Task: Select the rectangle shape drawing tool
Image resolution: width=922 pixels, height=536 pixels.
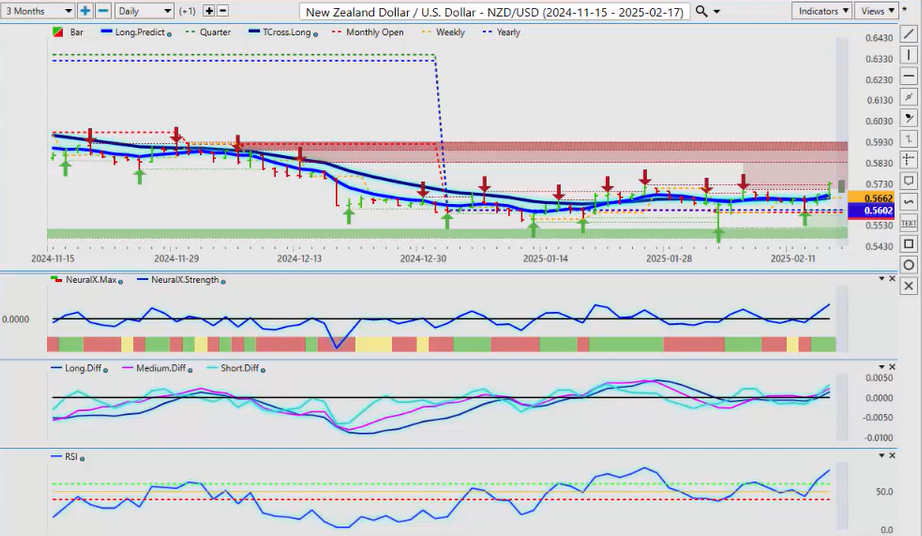Action: point(908,244)
